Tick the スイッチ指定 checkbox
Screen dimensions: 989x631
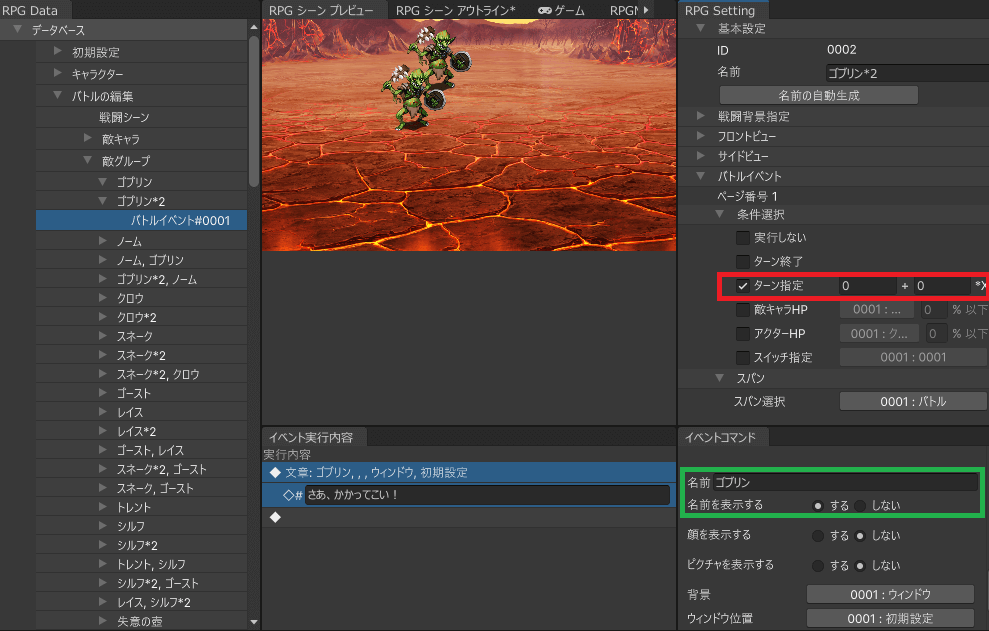pyautogui.click(x=743, y=358)
